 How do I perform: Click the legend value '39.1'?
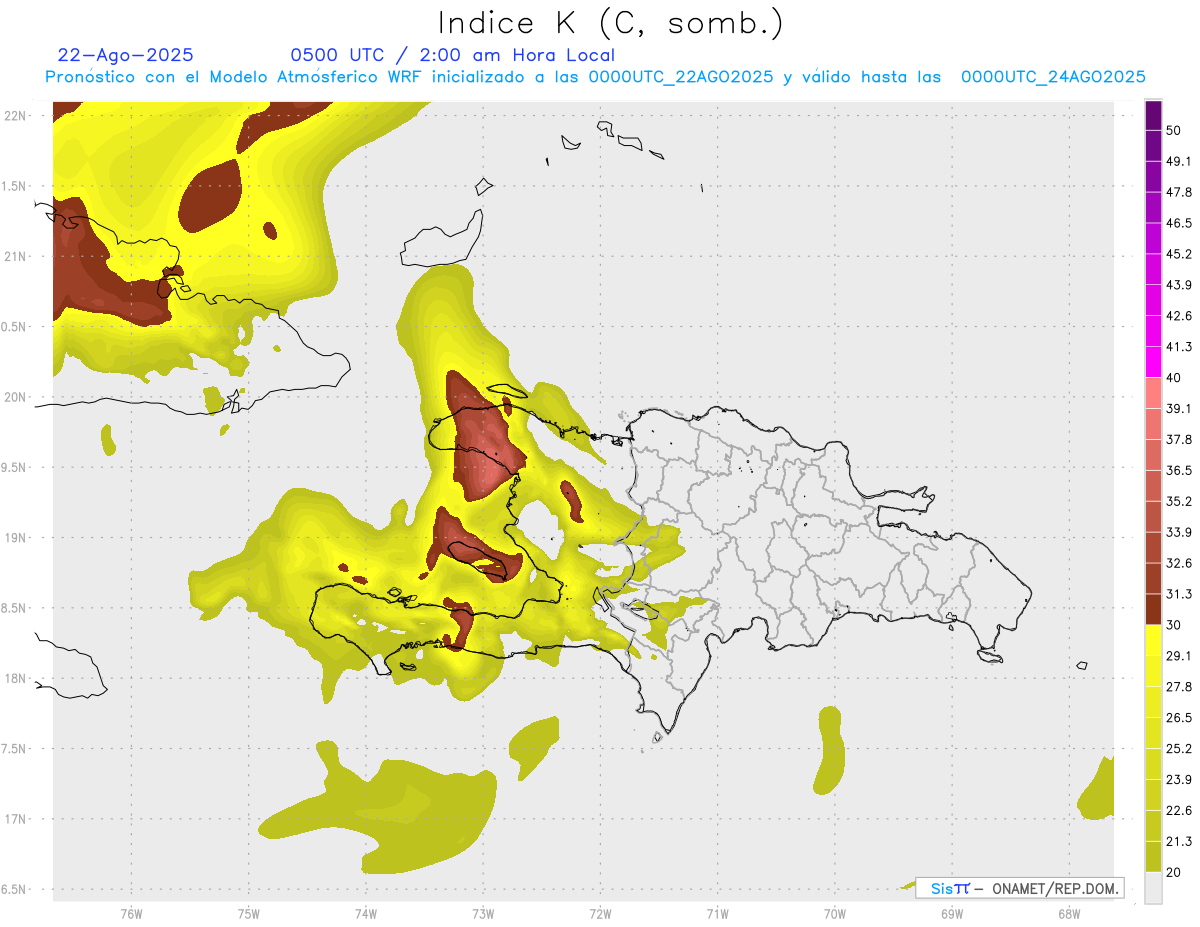click(1179, 408)
